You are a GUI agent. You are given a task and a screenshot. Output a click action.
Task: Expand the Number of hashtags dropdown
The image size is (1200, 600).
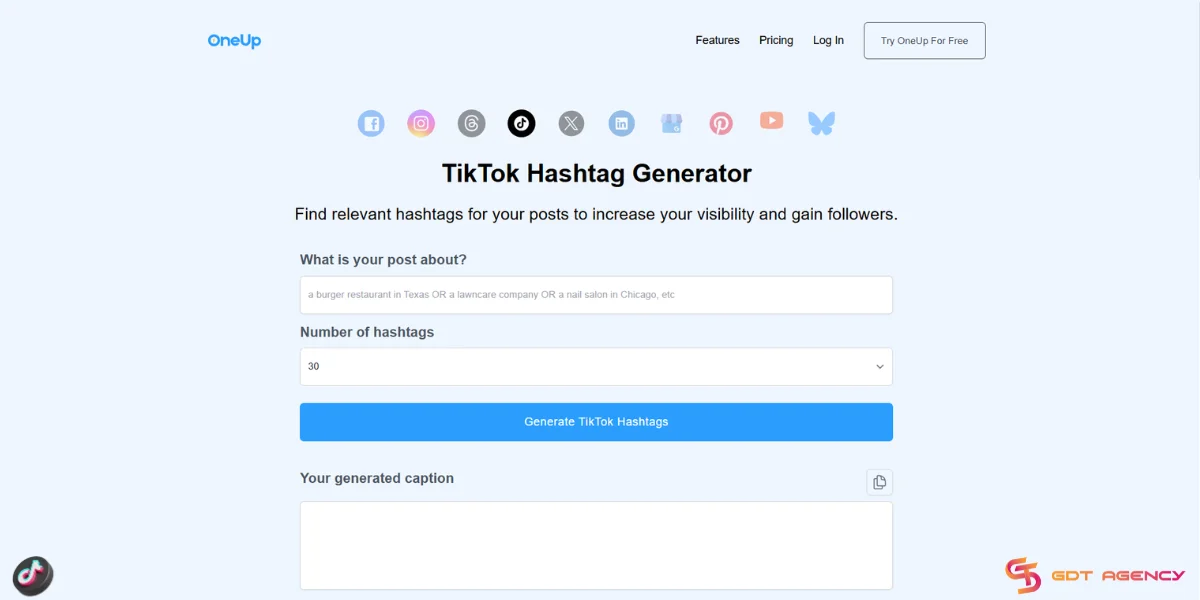[x=596, y=367]
